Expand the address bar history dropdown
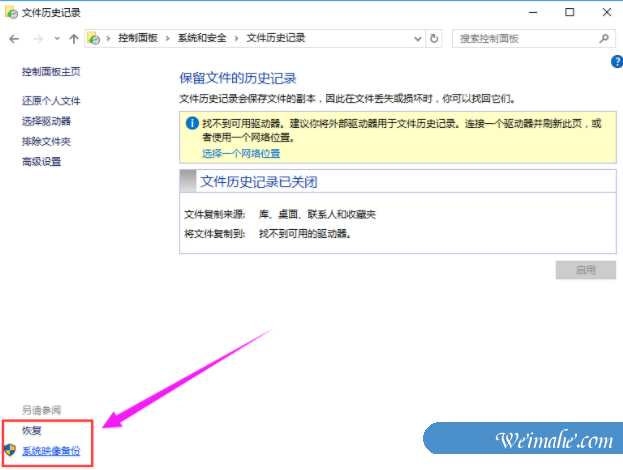The height and width of the screenshot is (470, 623). click(x=418, y=39)
